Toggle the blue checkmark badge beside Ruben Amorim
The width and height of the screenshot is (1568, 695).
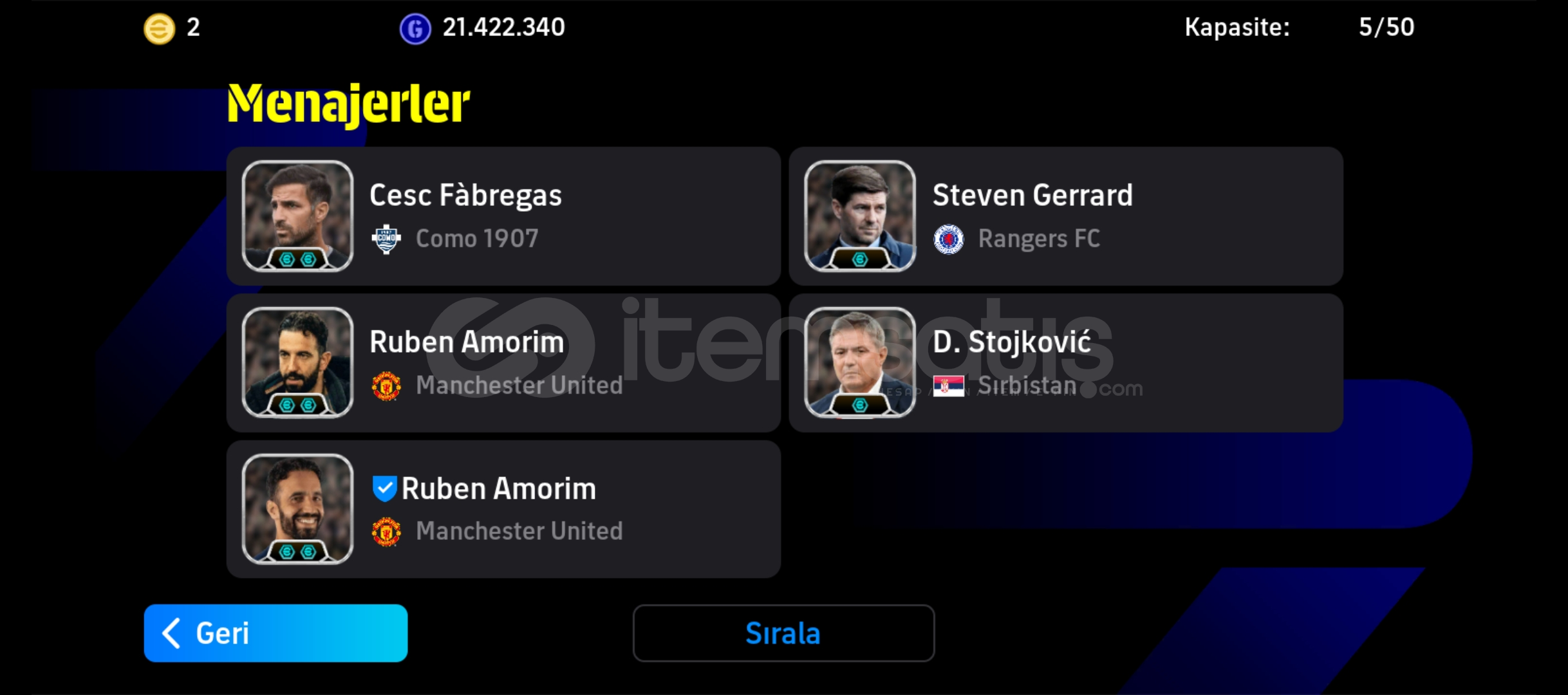[x=384, y=488]
